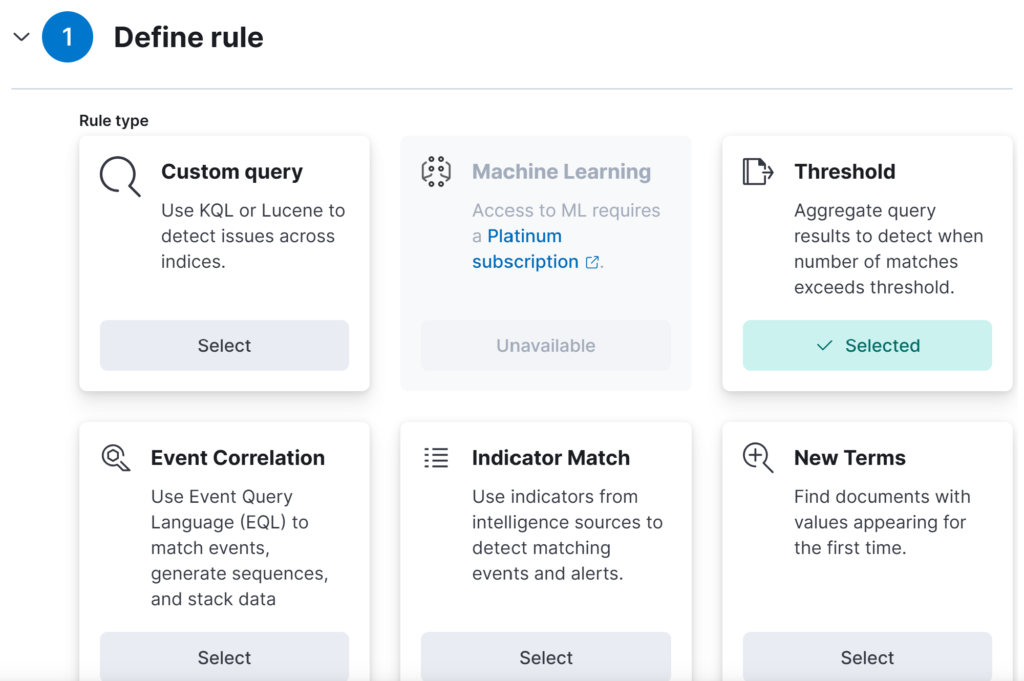
Task: Click the Event Correlation title
Action: pos(238,458)
